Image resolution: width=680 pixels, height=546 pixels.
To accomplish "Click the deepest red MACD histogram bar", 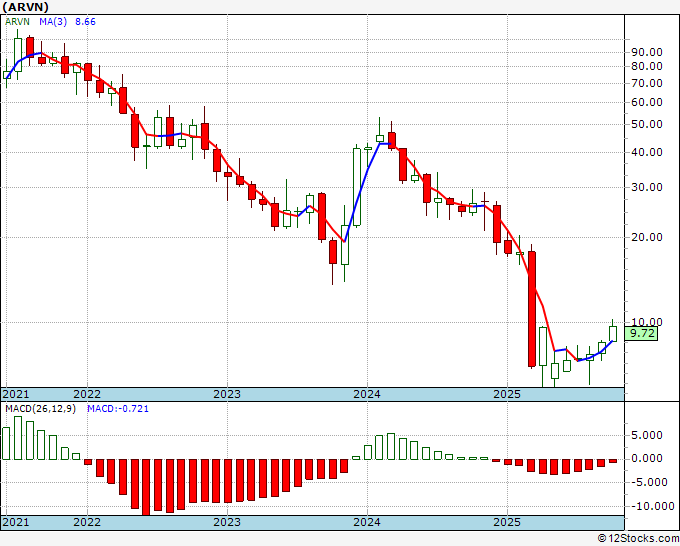I will [x=146, y=487].
